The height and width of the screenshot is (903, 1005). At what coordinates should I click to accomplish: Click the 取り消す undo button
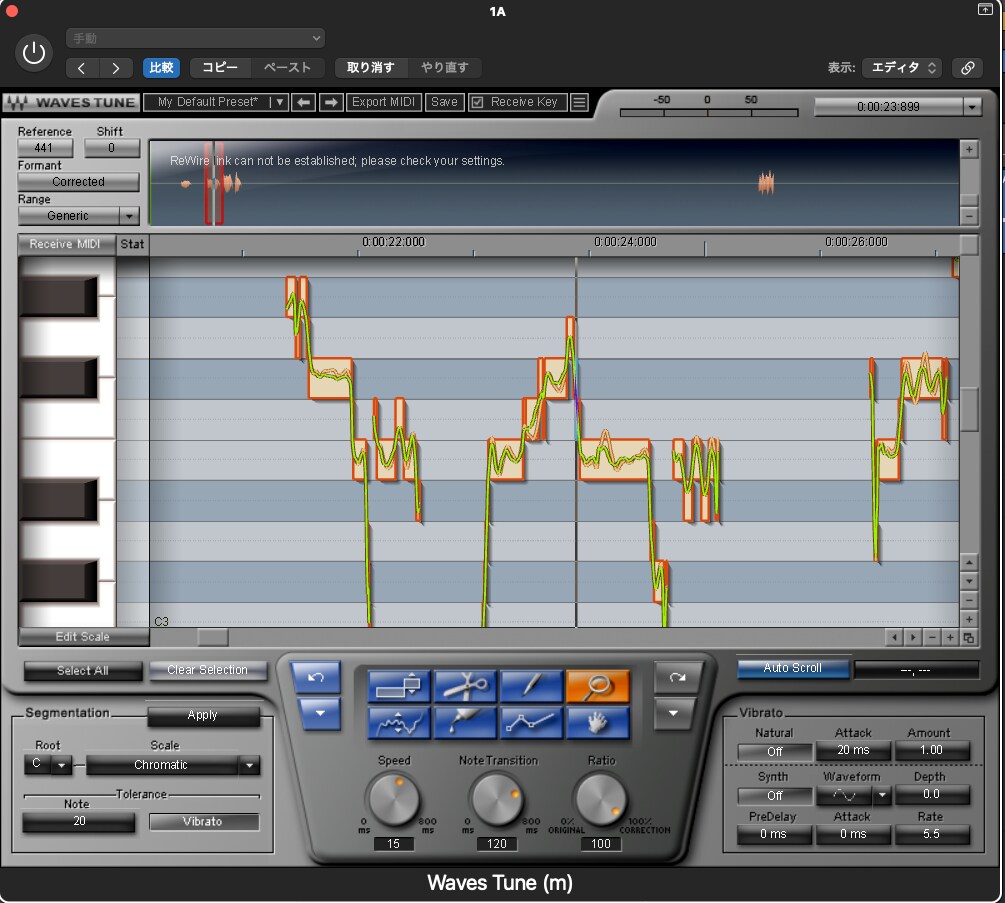pos(370,68)
